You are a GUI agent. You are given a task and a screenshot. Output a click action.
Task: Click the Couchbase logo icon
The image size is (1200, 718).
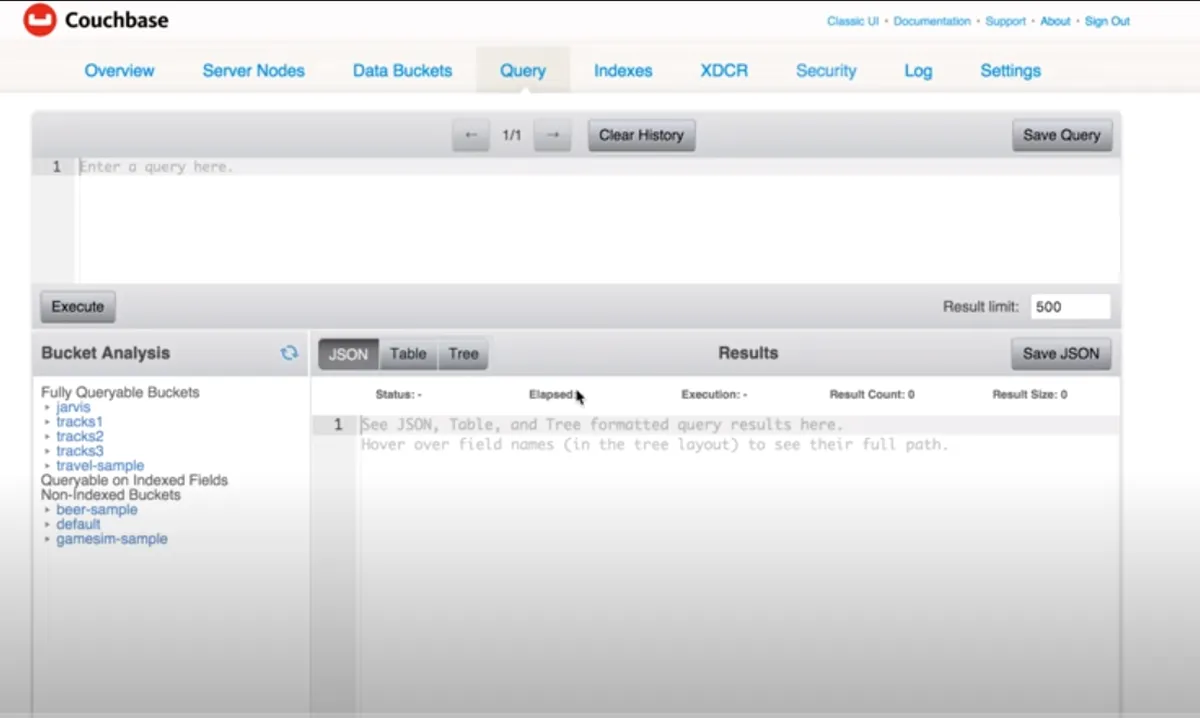pos(40,20)
